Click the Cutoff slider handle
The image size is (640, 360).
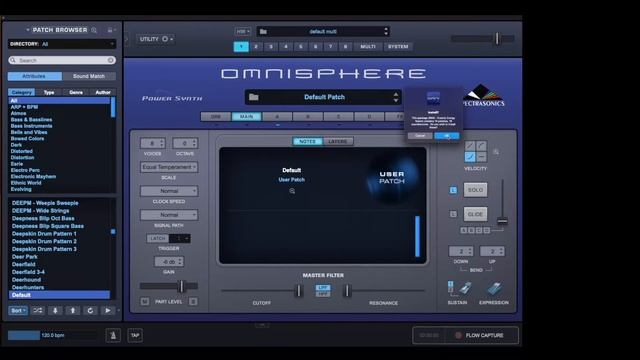coord(299,291)
